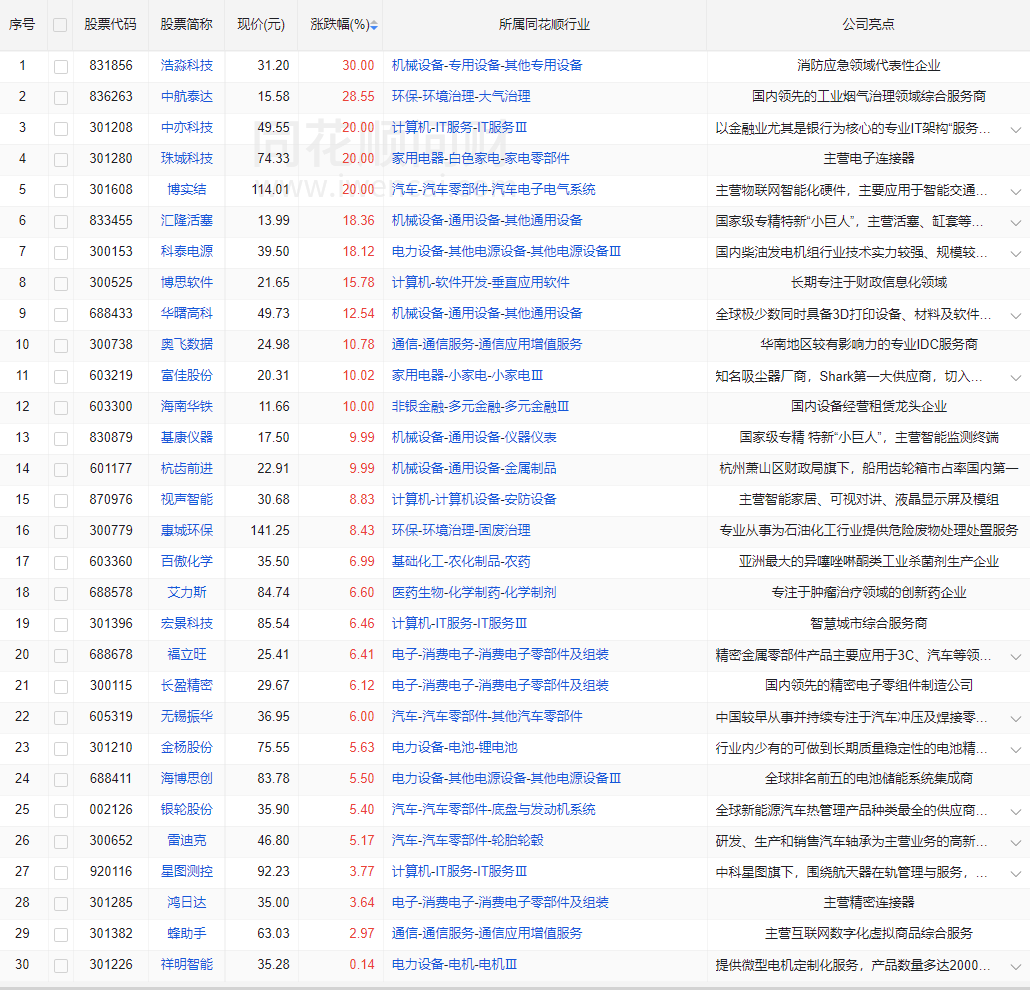The height and width of the screenshot is (990, 1033).
Task: Expand 富佳股份 company highlight chevron
Action: coord(1016,377)
